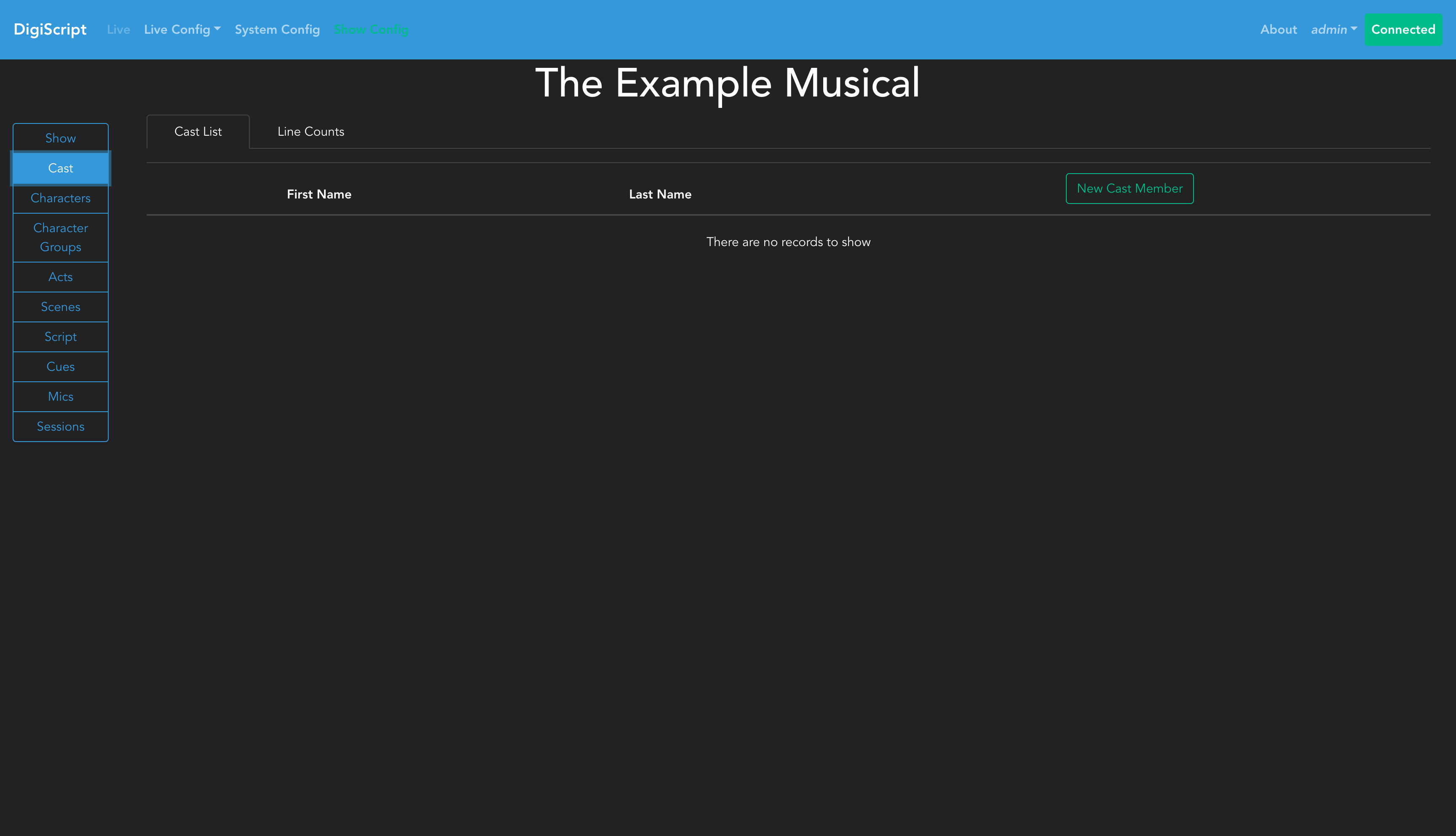Expand the admin user menu
Viewport: 1456px width, 836px height.
(x=1333, y=29)
